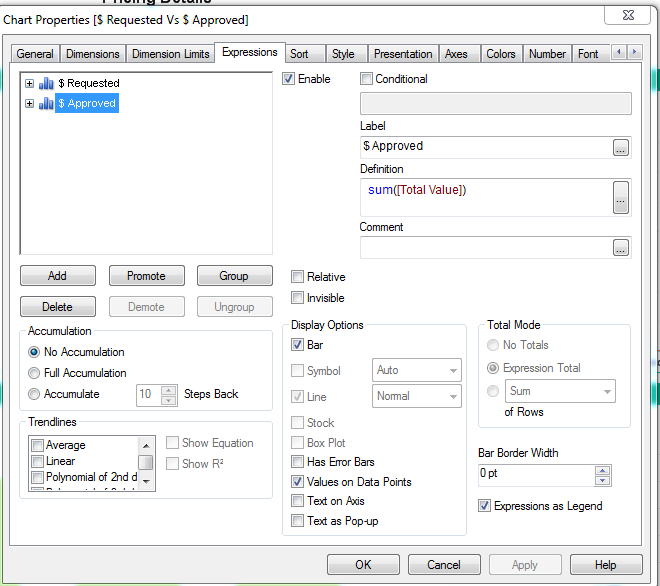Screen dimensions: 660x586
Task: Open Help for chart properties
Action: (606, 565)
